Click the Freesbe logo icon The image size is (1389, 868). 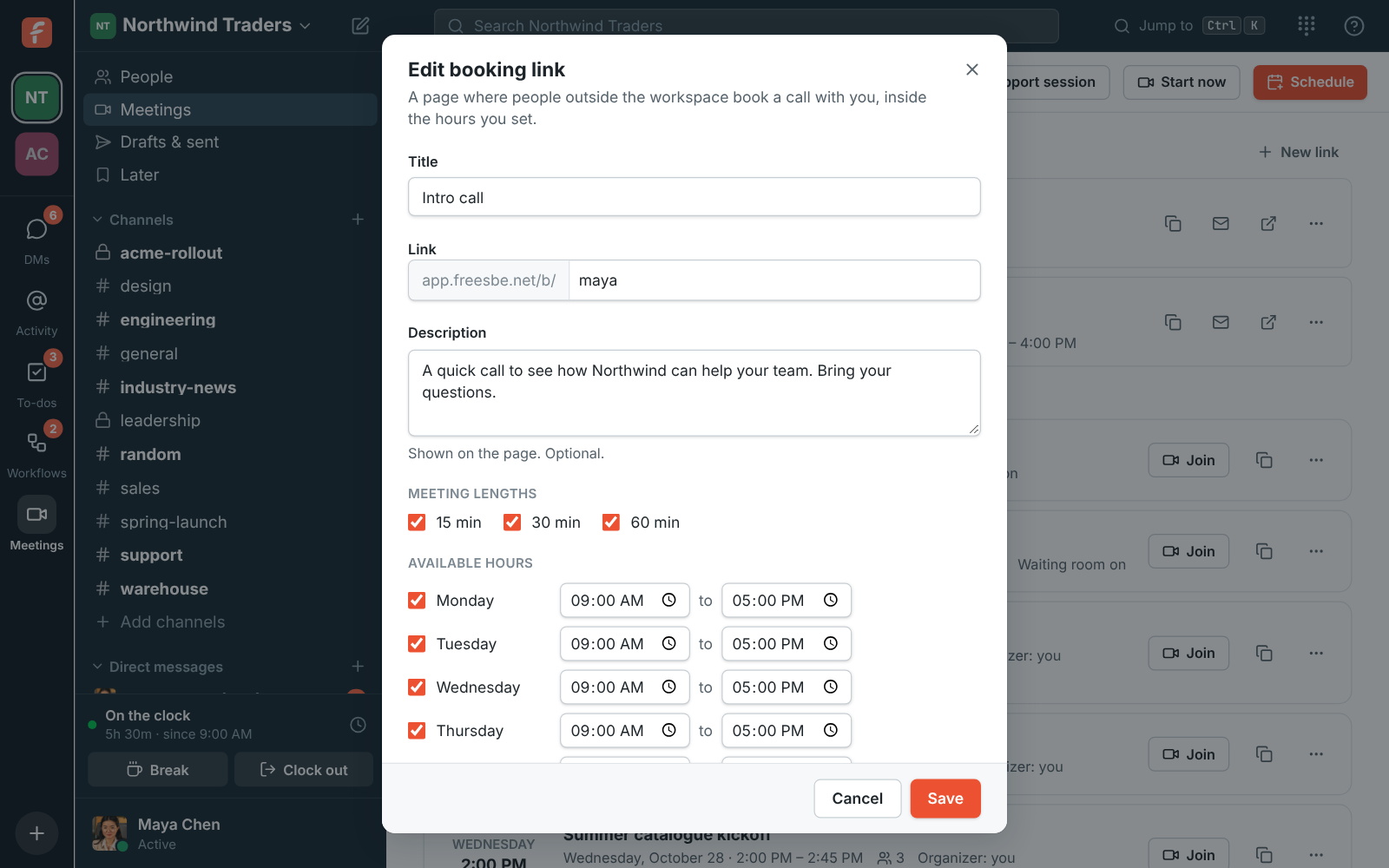click(x=36, y=32)
